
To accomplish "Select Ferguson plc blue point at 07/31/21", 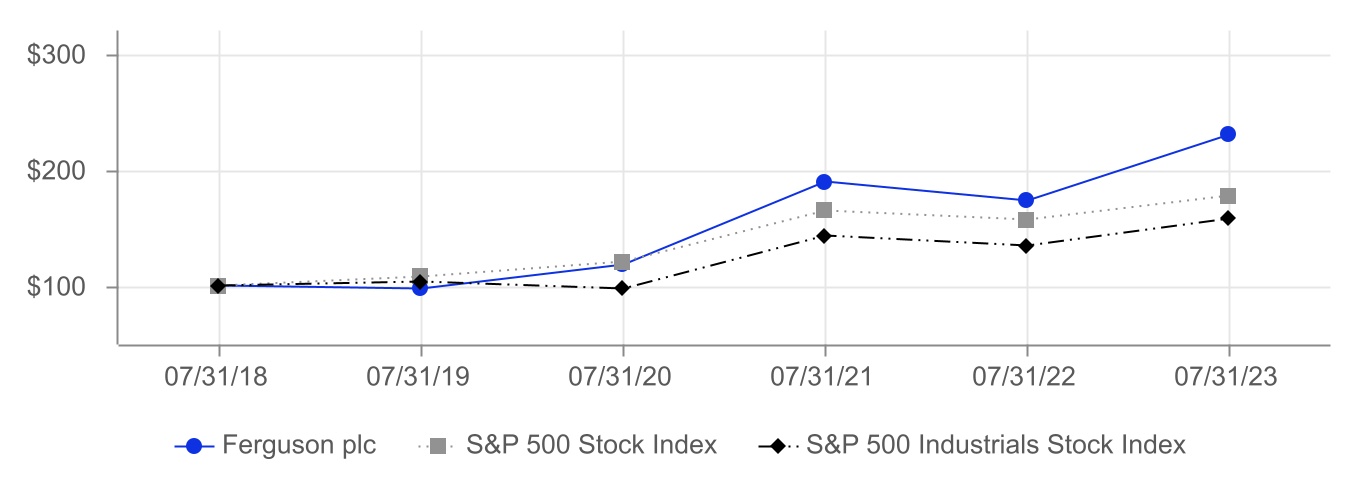I will pos(824,181).
